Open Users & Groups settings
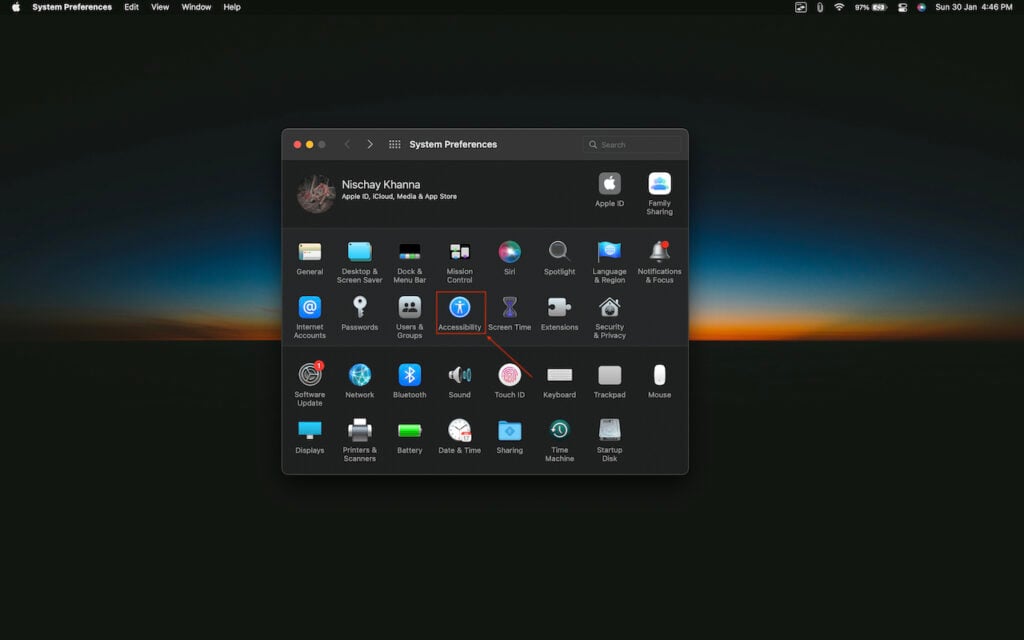 pos(409,317)
